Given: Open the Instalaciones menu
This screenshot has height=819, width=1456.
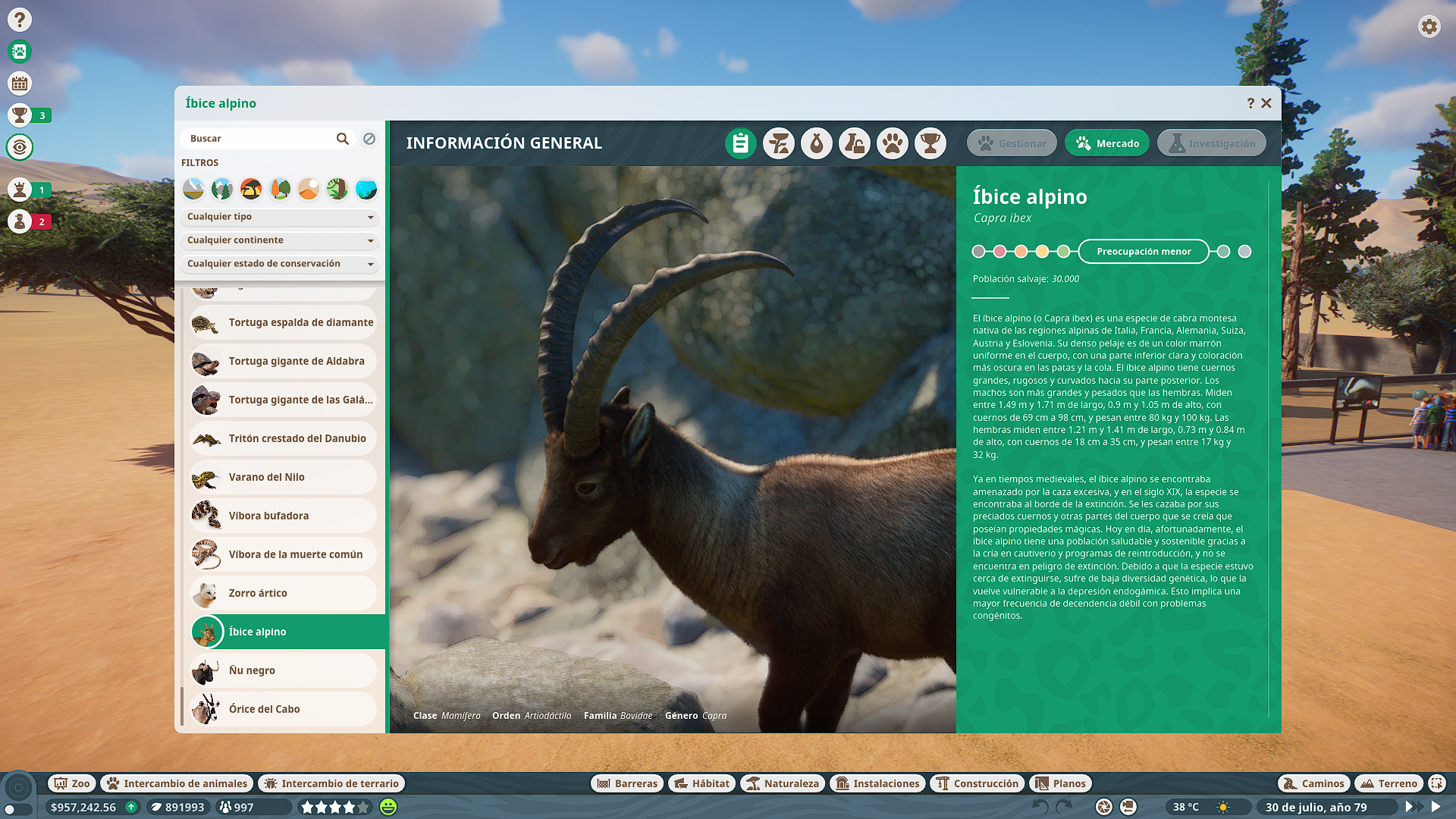Looking at the screenshot, I should pos(877,783).
